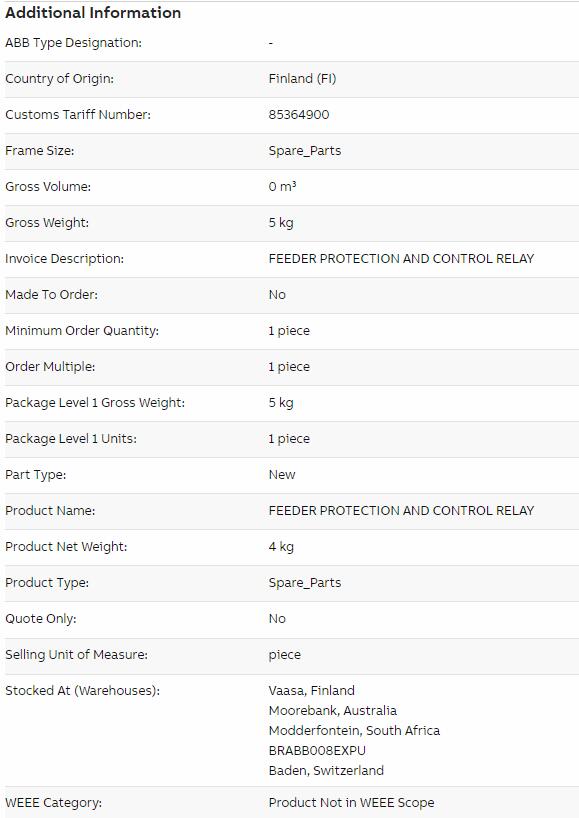The height and width of the screenshot is (818, 579).
Task: Click the Frame Size value Spare_Parts
Action: click(x=305, y=151)
